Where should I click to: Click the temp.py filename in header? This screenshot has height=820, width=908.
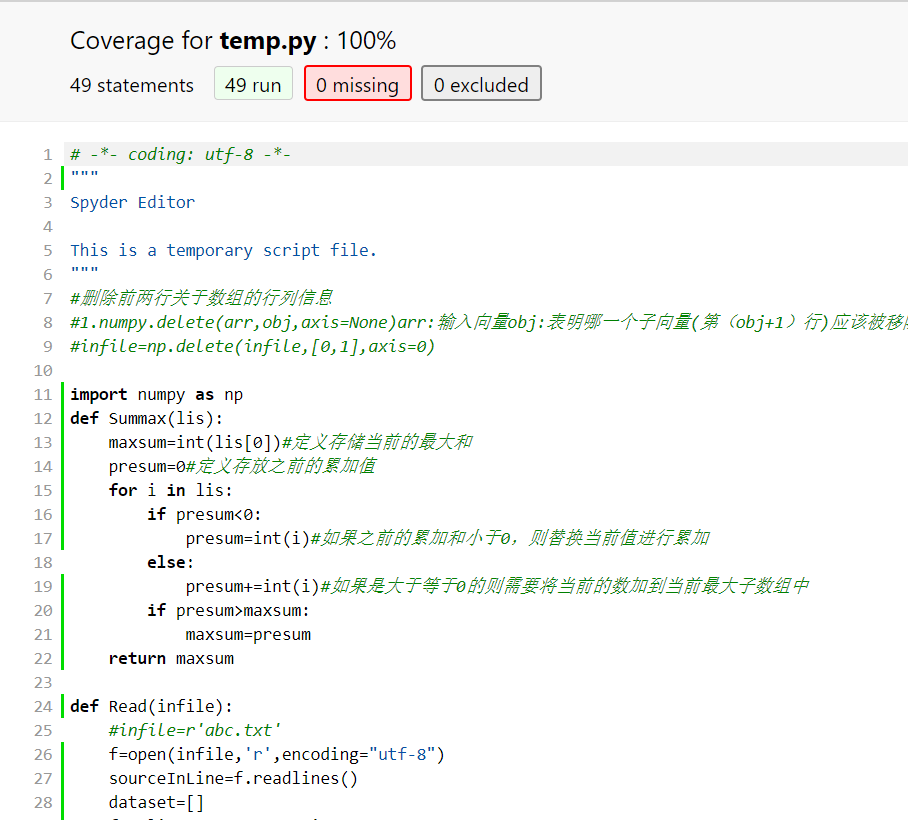point(268,41)
